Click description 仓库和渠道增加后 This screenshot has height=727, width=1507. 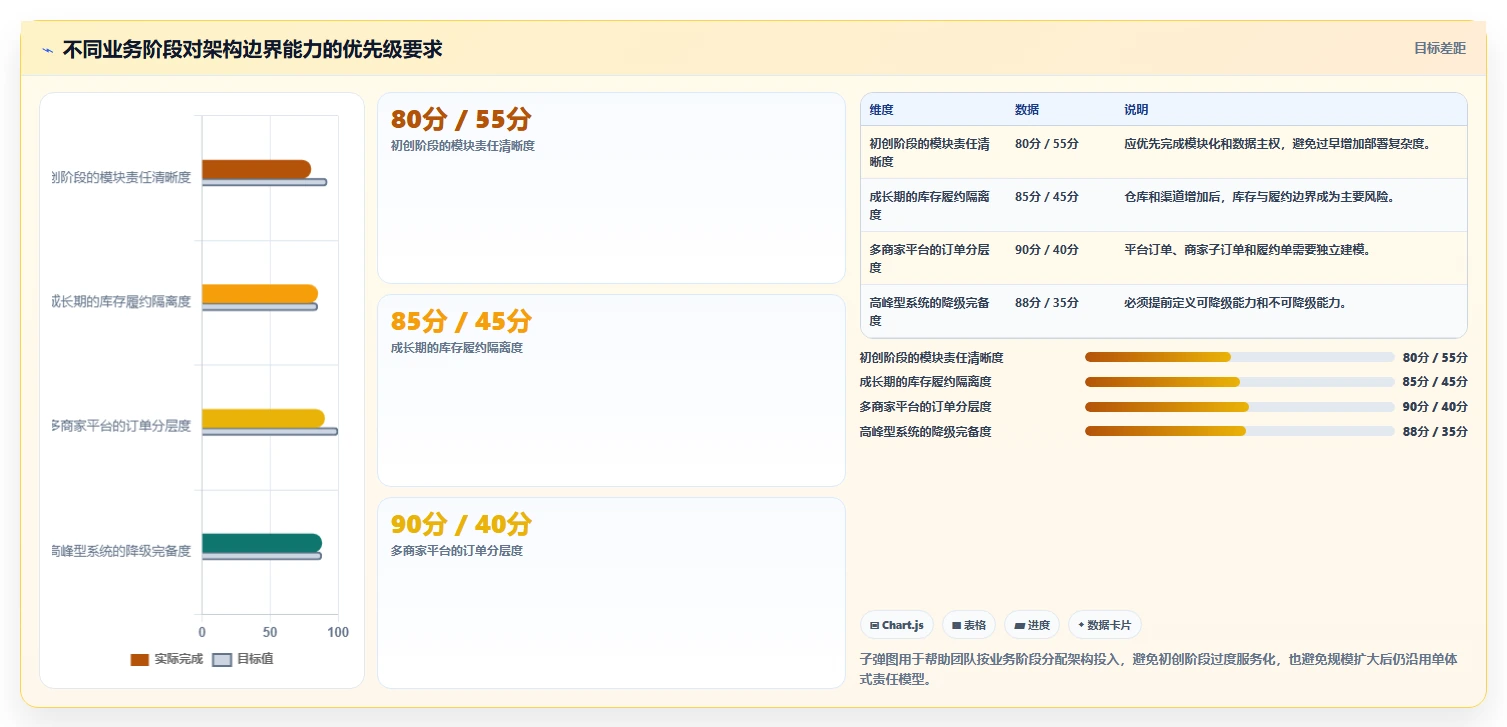point(1258,197)
